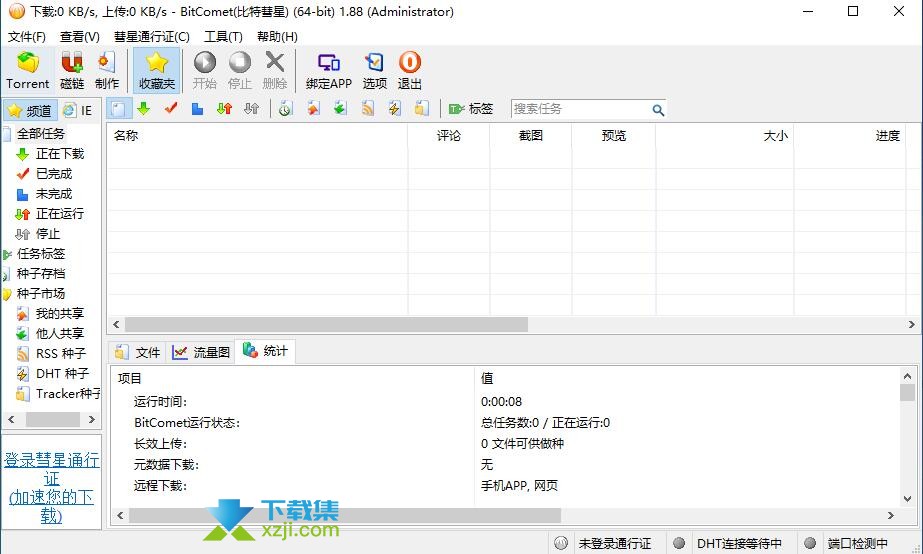Open the 标签 tag button
Viewport: 923px width, 554px height.
tap(470, 109)
